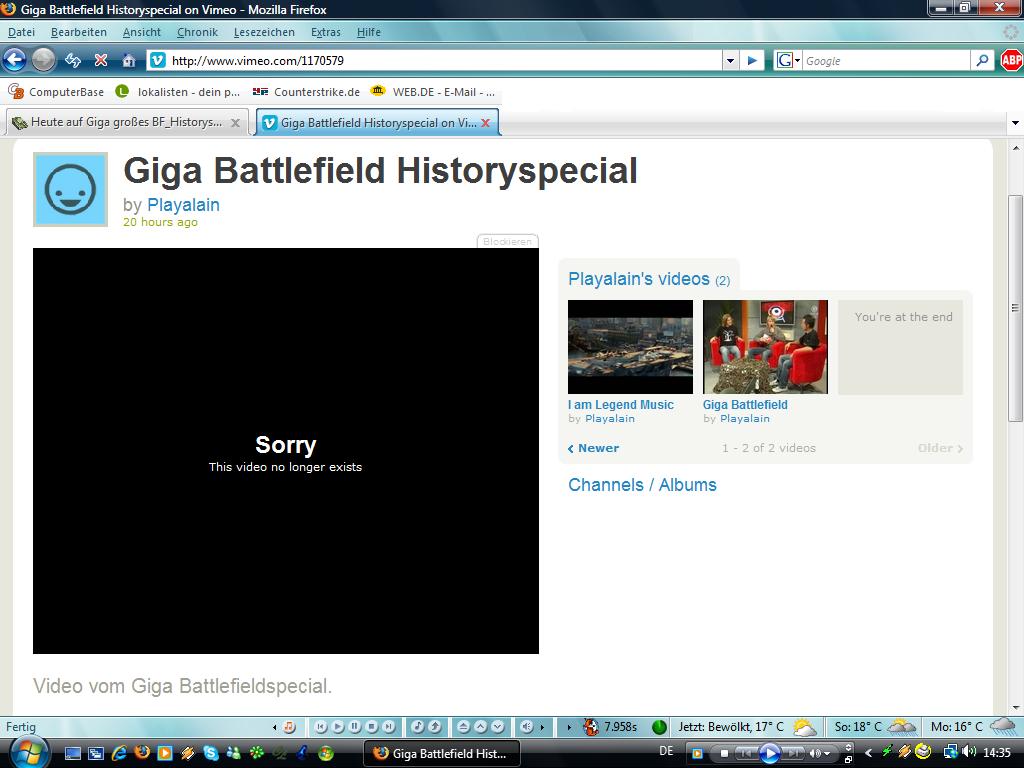Viewport: 1024px width, 768px height.
Task: Click the search magnifier icon
Action: (x=982, y=61)
